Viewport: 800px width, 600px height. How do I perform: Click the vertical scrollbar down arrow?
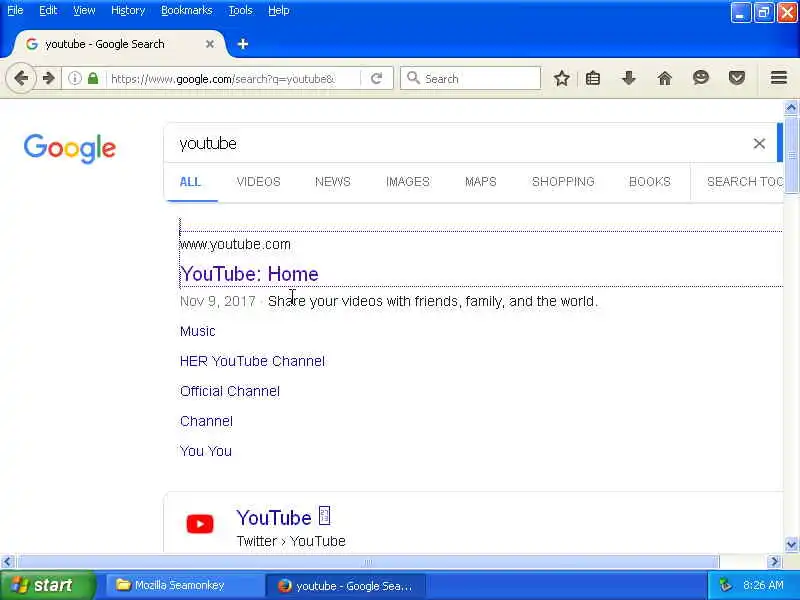[x=791, y=544]
